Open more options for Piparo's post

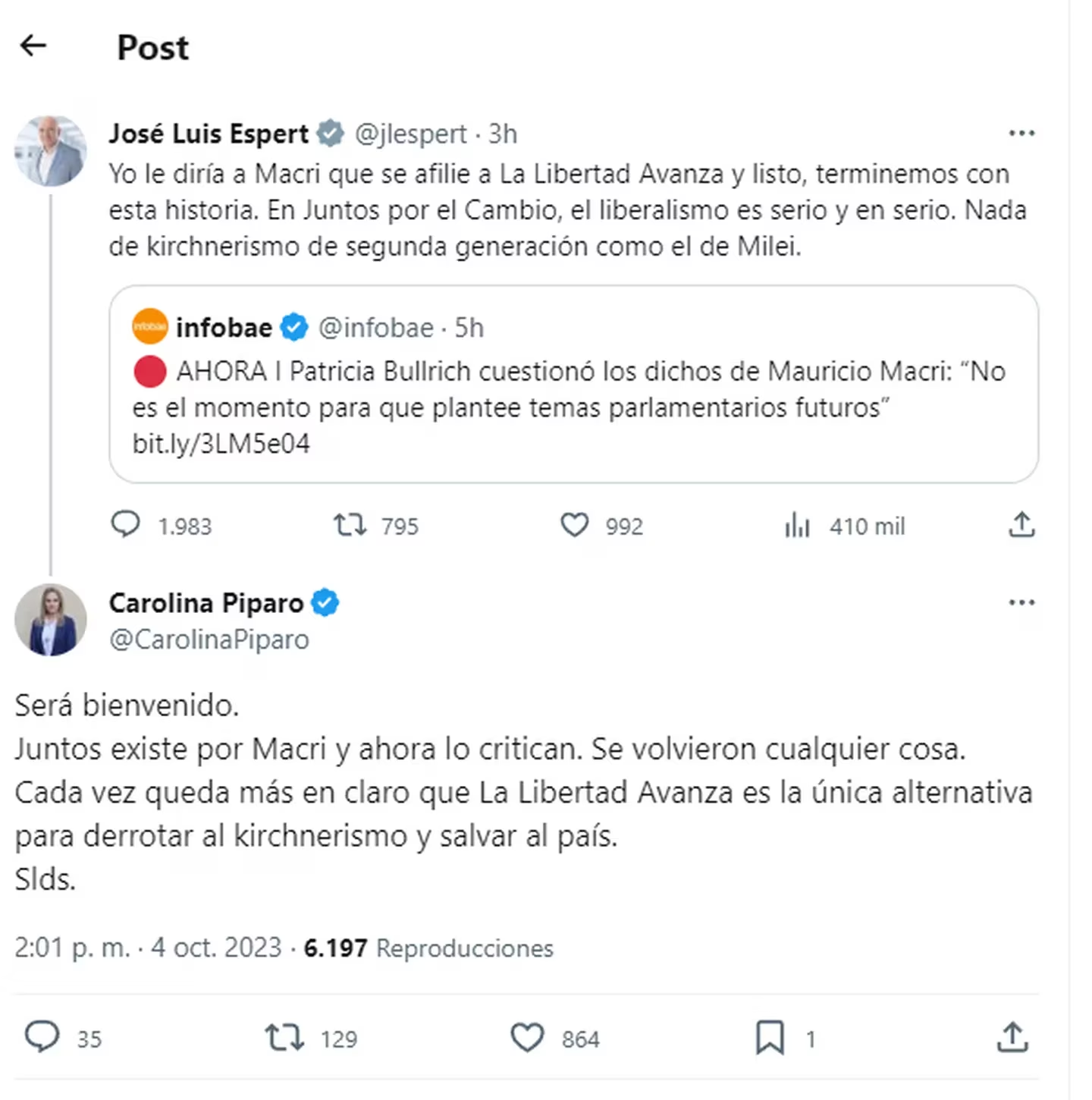pos(1021,603)
